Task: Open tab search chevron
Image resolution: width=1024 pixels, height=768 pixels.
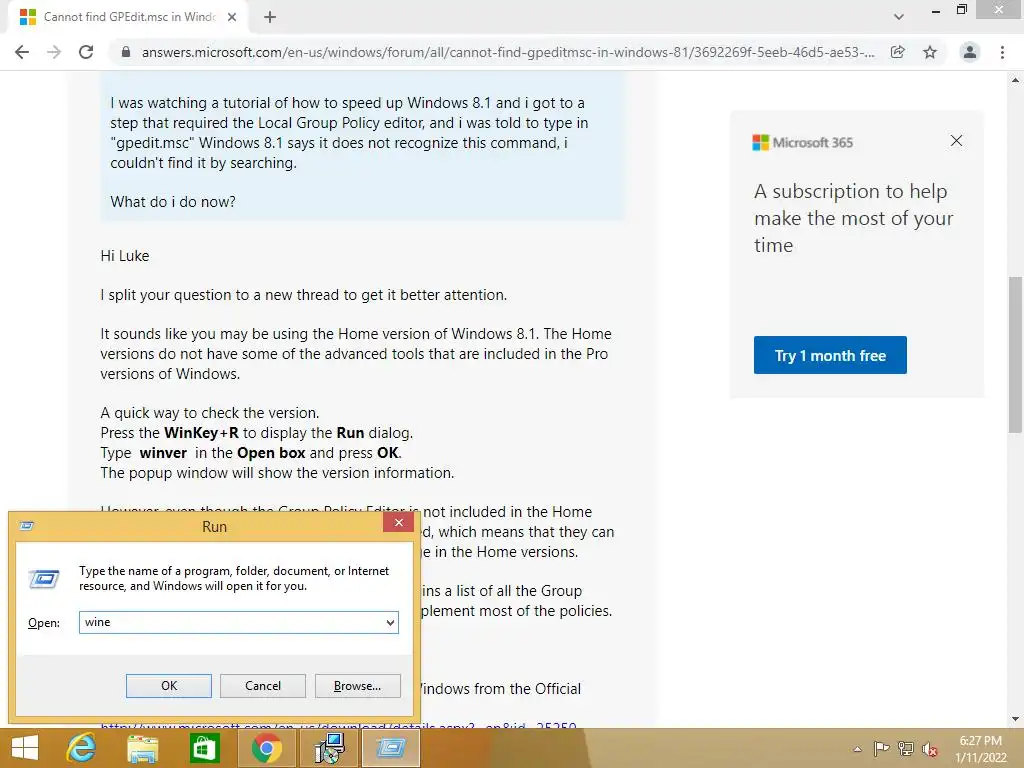Action: pyautogui.click(x=899, y=17)
